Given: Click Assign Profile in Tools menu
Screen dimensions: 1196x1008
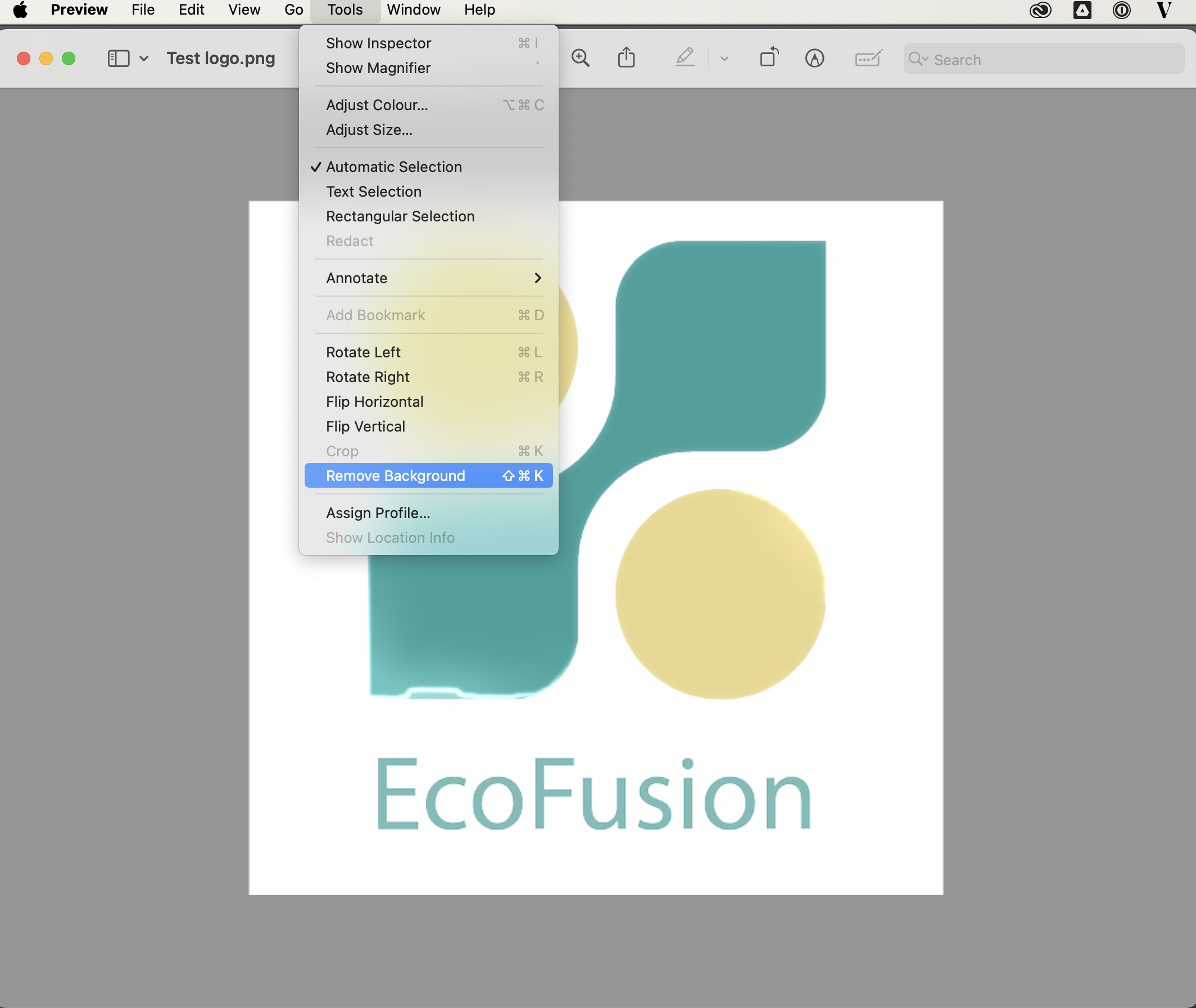Looking at the screenshot, I should 377,512.
